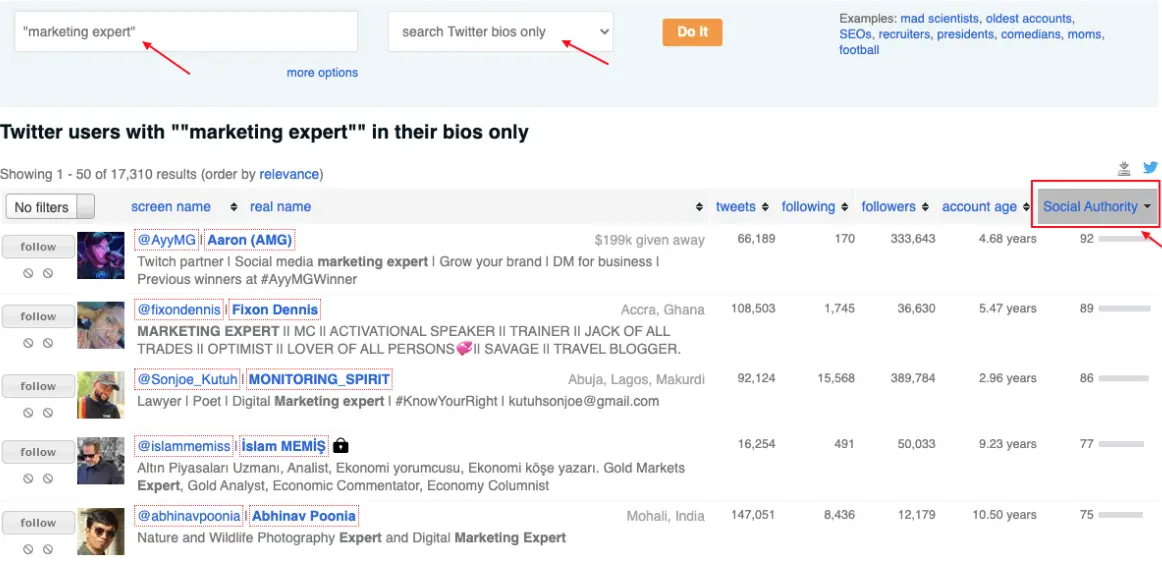Click the sort arrows next to tweets
Image resolution: width=1162 pixels, height=568 pixels.
(765, 207)
